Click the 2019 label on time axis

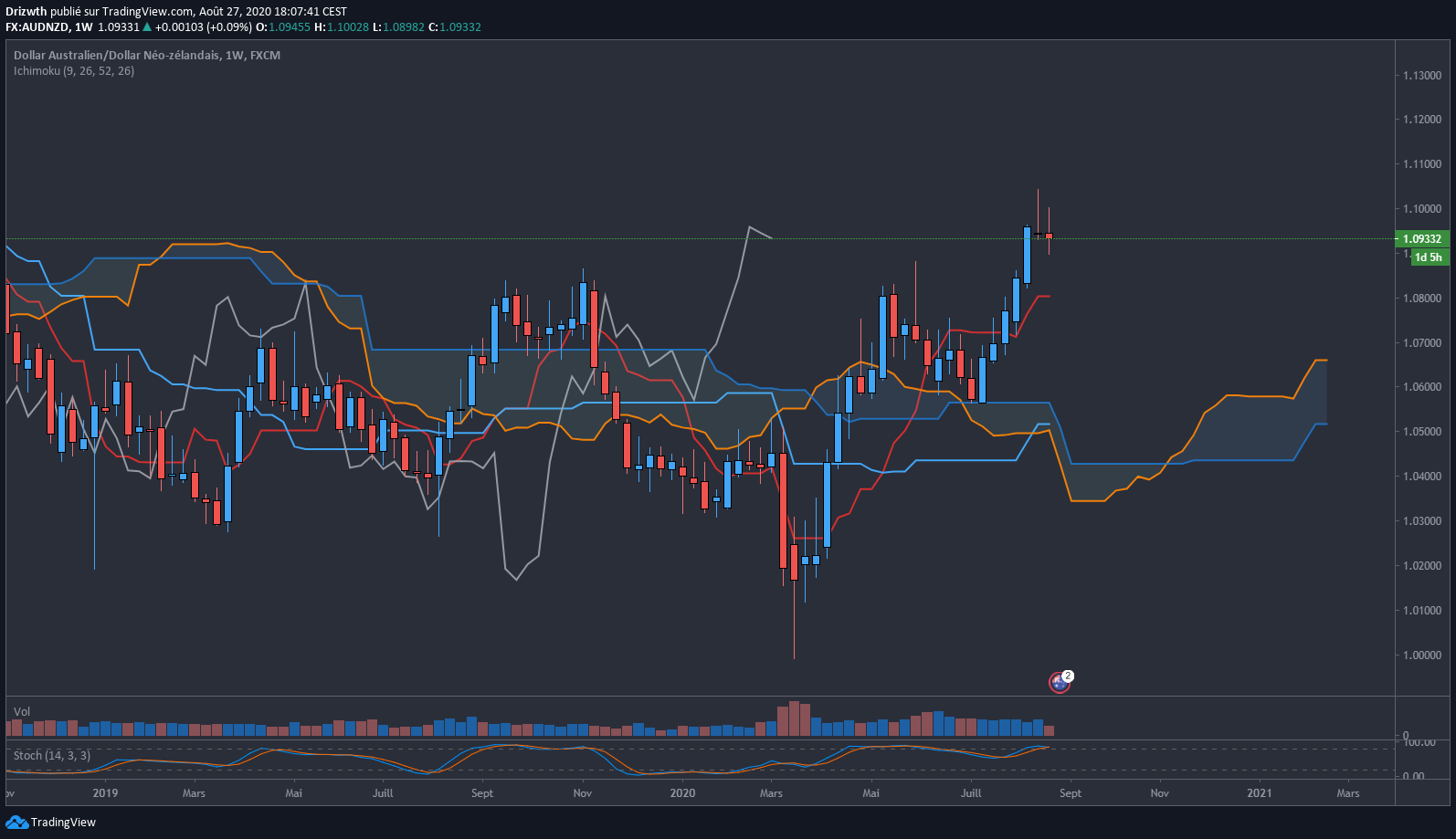tap(105, 793)
